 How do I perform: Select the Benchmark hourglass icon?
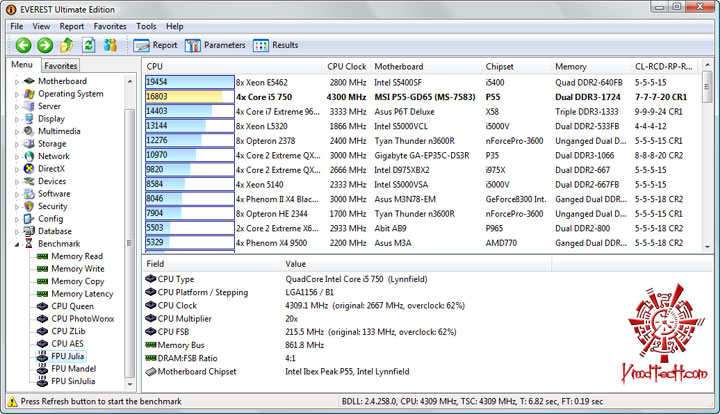point(29,243)
